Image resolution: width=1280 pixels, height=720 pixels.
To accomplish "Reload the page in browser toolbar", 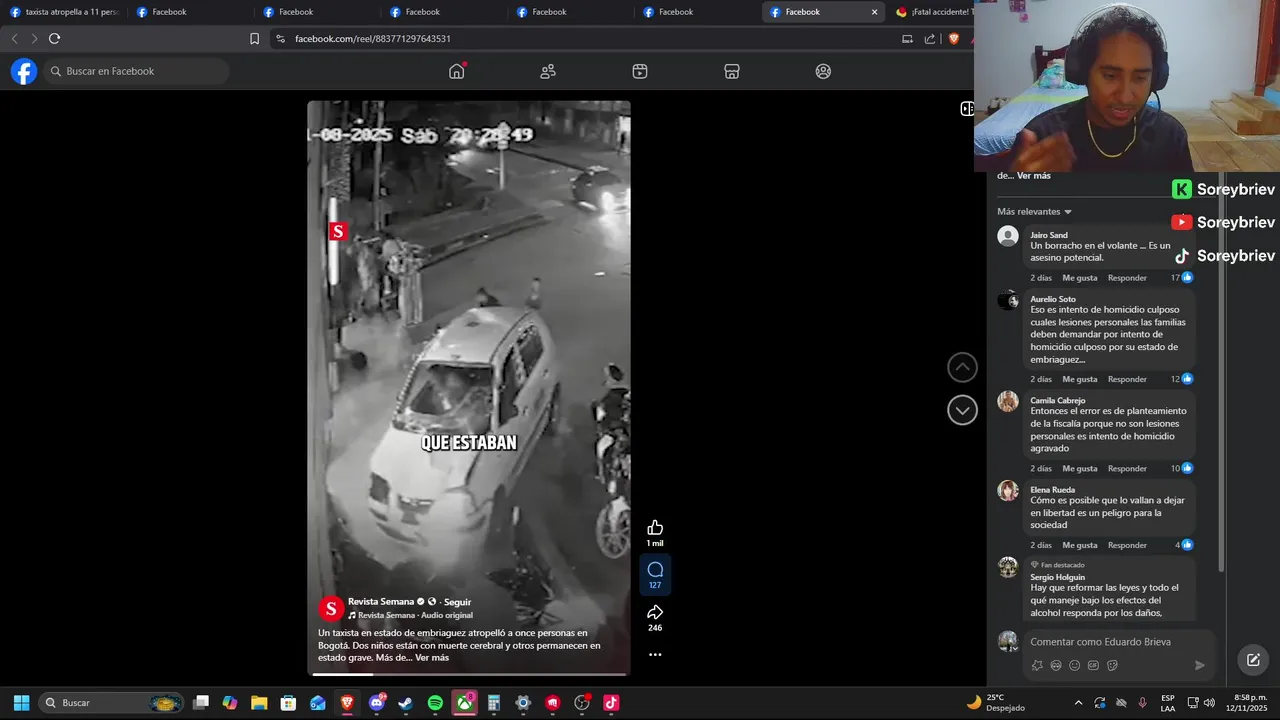I will pos(54,39).
